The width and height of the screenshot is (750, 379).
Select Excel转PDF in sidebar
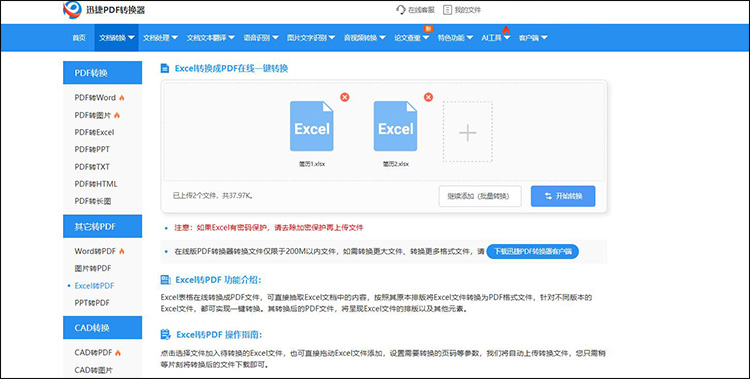tap(94, 286)
